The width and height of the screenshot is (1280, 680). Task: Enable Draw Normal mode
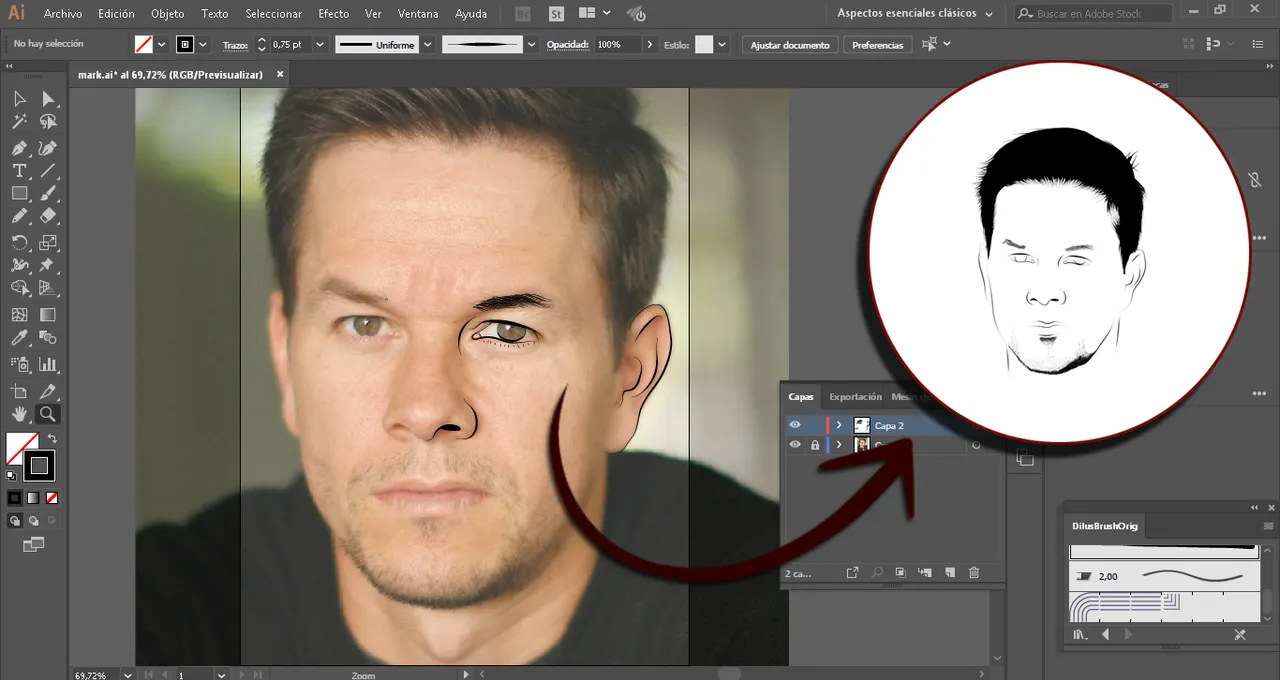click(x=15, y=521)
